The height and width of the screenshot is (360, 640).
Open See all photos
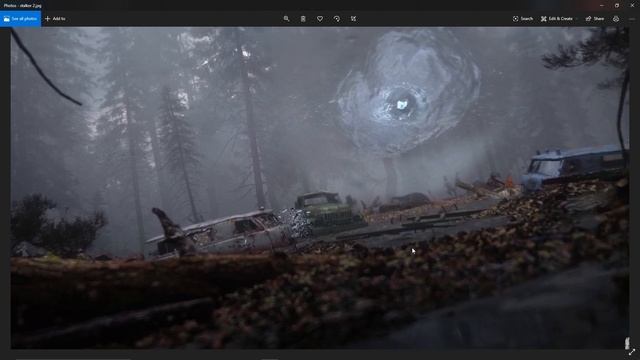[20, 19]
